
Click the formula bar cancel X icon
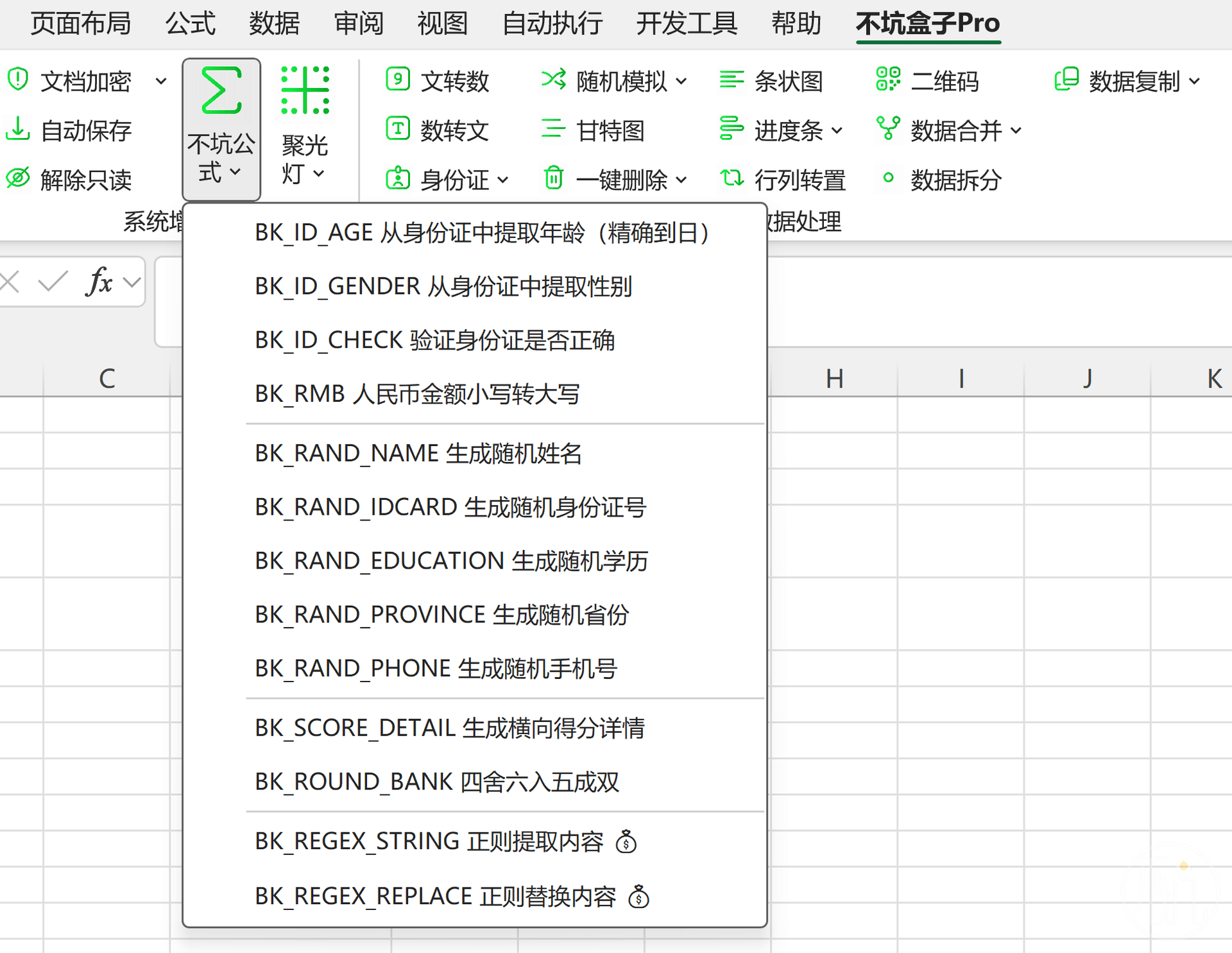point(10,281)
